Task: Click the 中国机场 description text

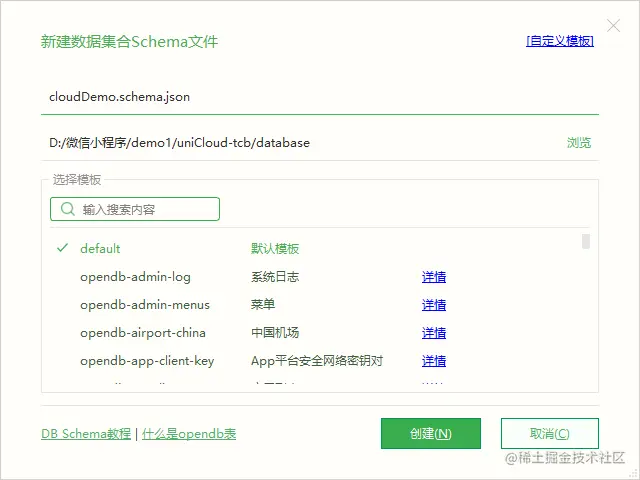Action: tap(275, 333)
